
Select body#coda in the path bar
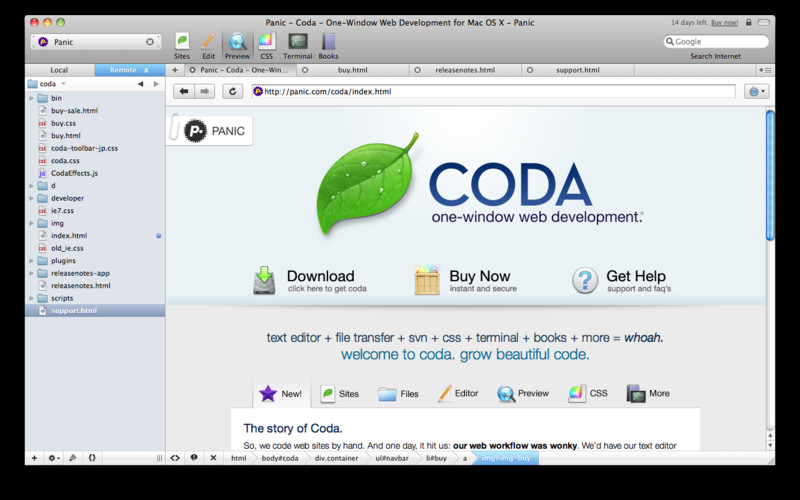(280, 458)
